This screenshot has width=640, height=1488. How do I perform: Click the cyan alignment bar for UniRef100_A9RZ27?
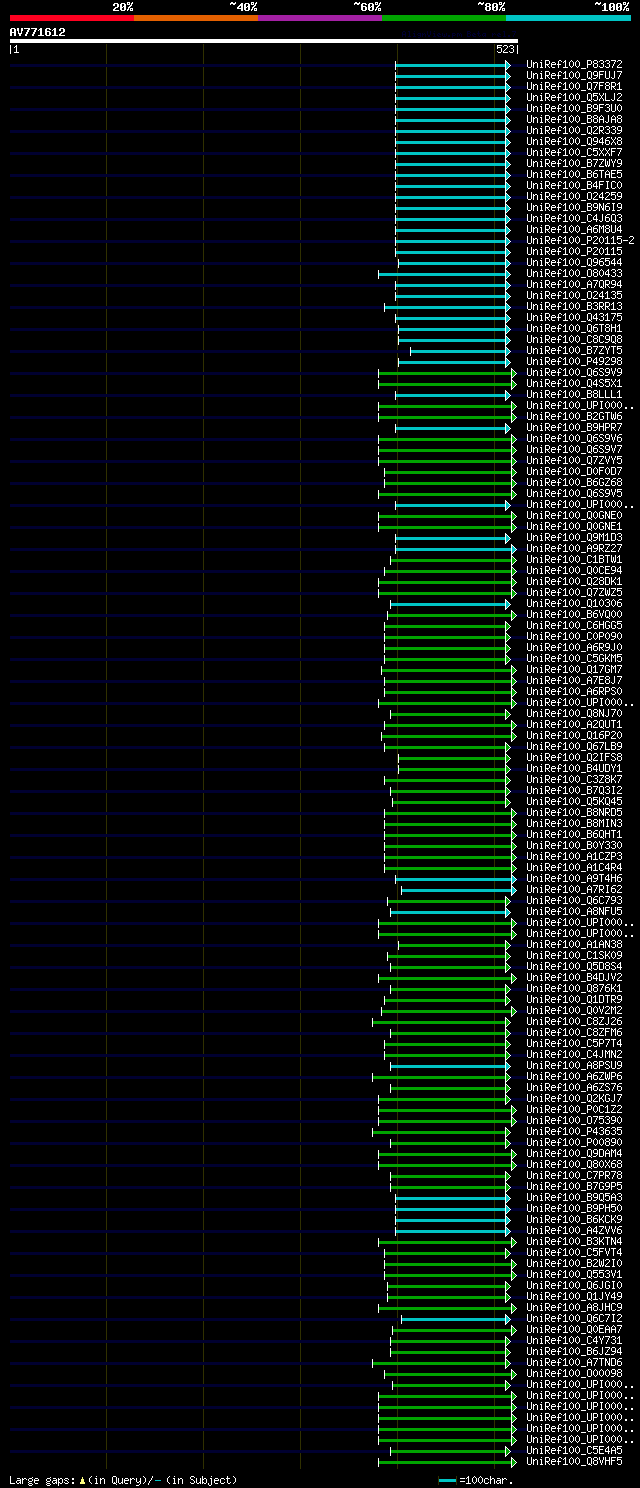tap(456, 548)
